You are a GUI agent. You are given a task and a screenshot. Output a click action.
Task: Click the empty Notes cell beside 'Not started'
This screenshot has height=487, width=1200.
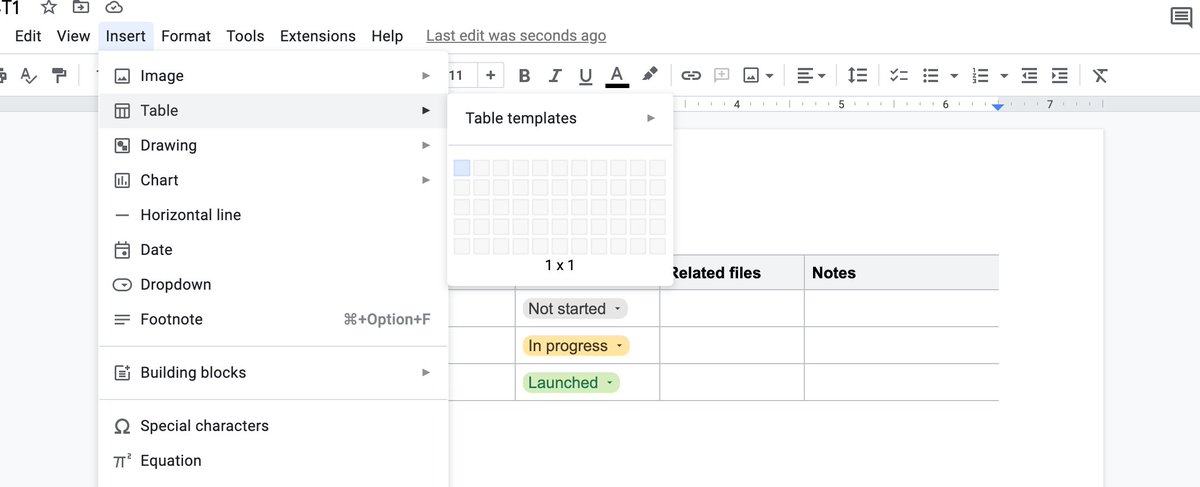pyautogui.click(x=901, y=309)
